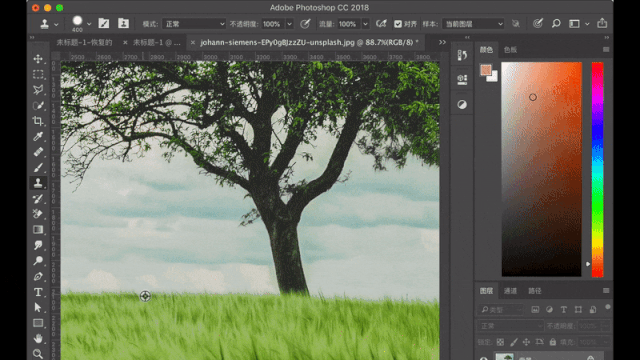The image size is (640, 360).
Task: Toggle ignore adjustment layers when cloning
Action: 516,24
